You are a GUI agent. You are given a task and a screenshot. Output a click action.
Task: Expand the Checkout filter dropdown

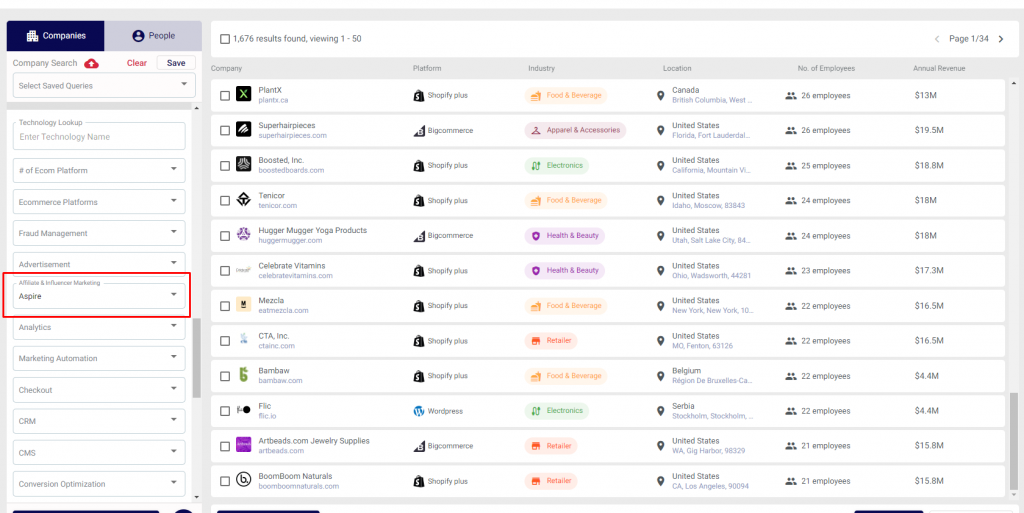click(99, 390)
